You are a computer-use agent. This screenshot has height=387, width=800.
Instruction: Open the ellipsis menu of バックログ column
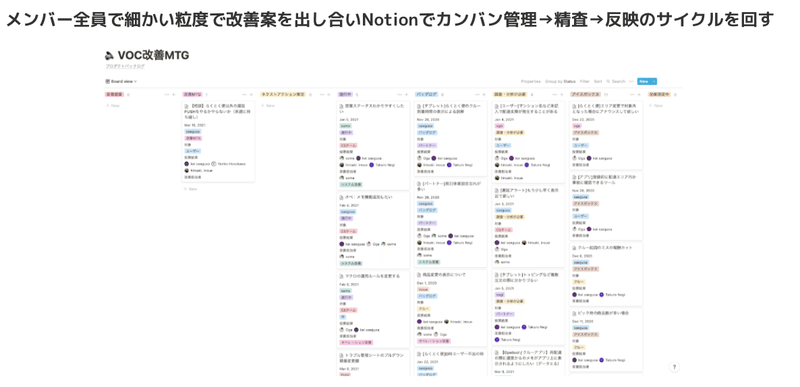click(477, 95)
